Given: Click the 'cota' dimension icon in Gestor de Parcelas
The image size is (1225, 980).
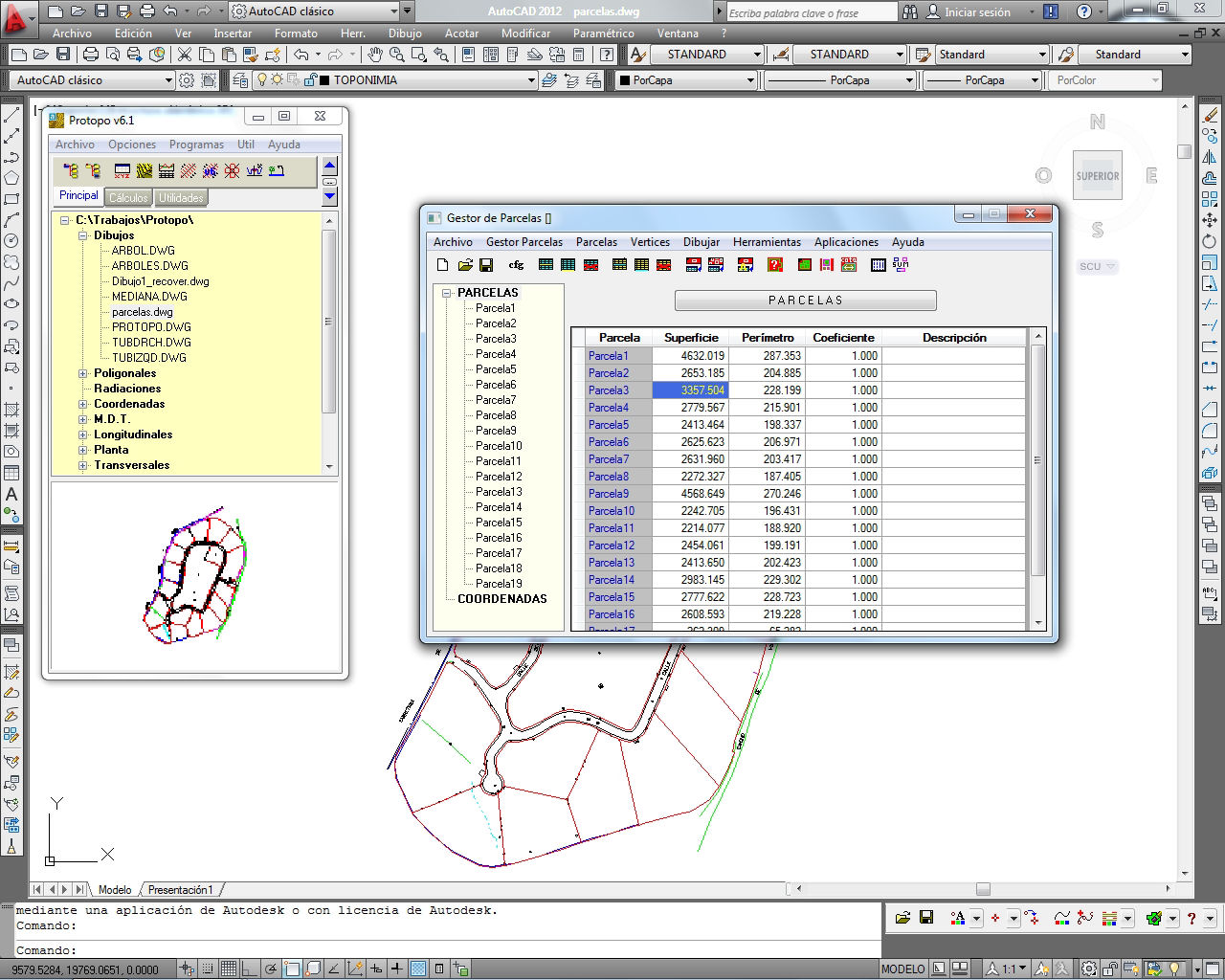Looking at the screenshot, I should tap(849, 265).
